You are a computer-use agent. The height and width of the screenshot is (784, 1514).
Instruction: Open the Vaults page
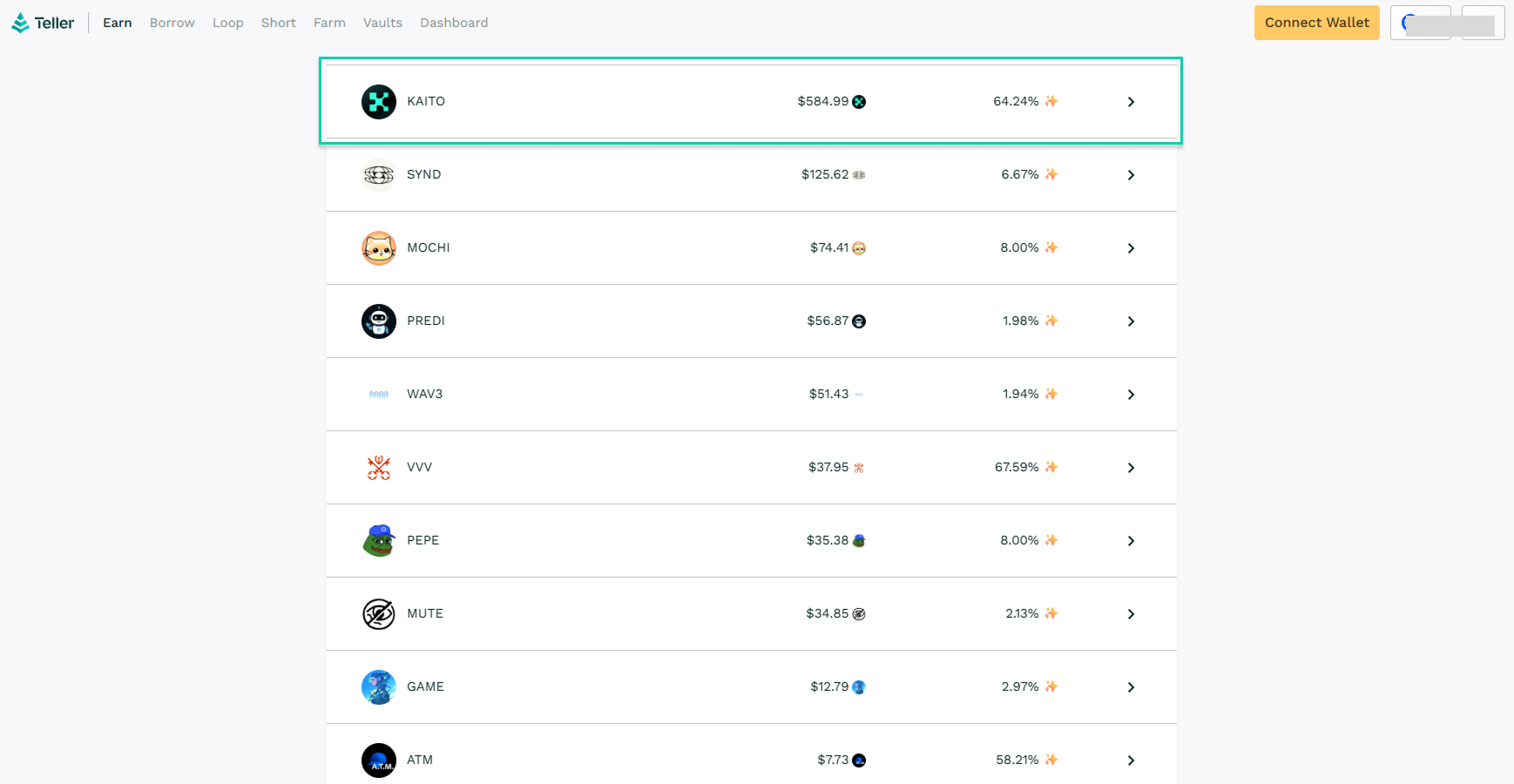click(382, 23)
